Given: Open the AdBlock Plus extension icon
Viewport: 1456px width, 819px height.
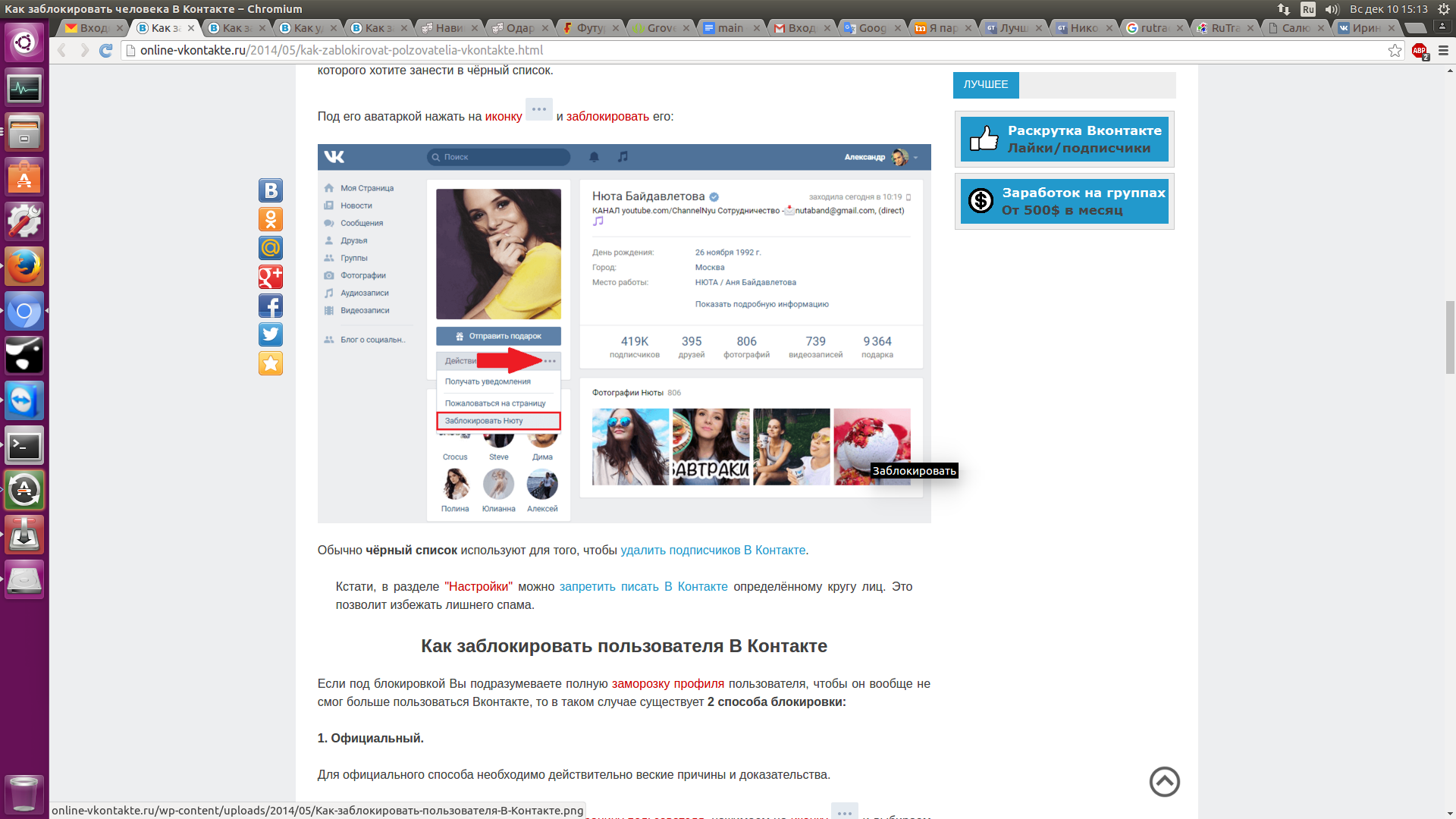Looking at the screenshot, I should (x=1420, y=51).
